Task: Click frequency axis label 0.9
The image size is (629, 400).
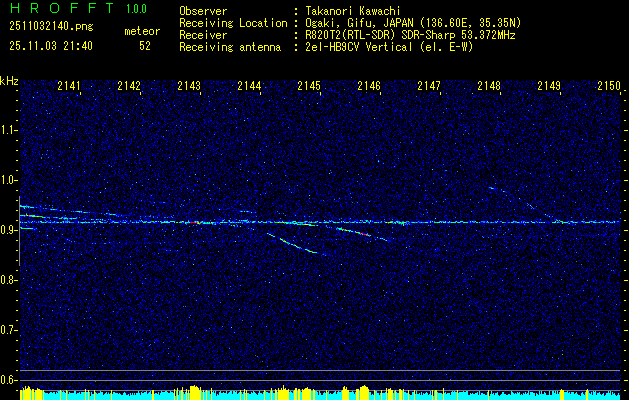Action: point(8,230)
